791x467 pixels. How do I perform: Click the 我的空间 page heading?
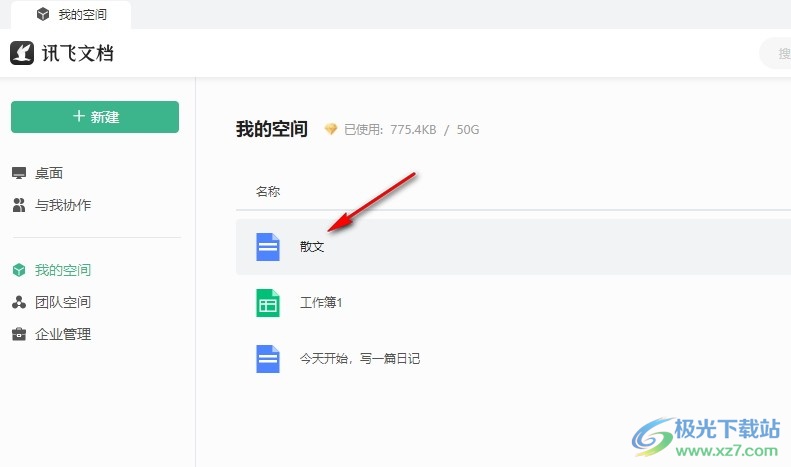272,129
